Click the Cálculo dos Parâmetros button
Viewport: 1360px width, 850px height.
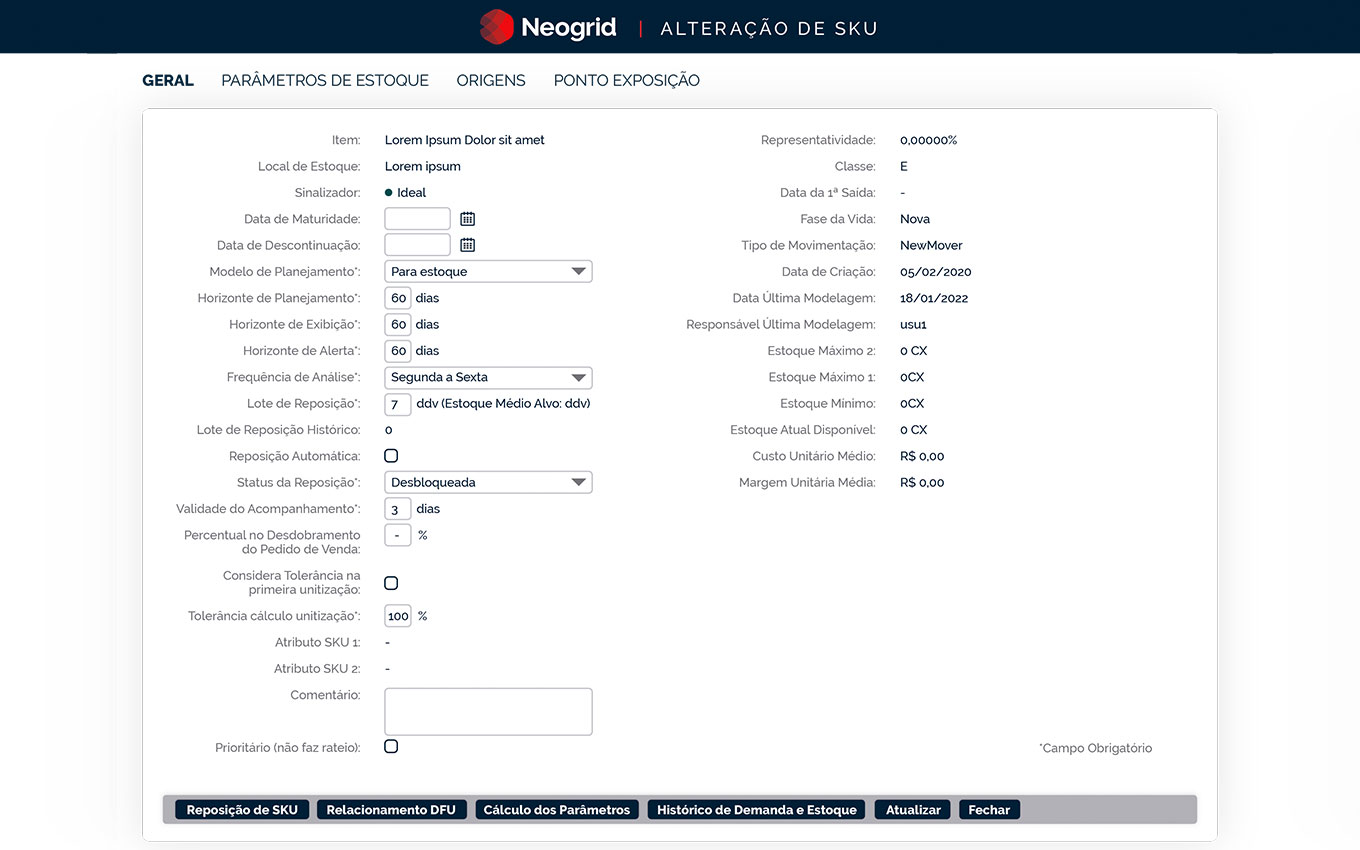click(557, 810)
